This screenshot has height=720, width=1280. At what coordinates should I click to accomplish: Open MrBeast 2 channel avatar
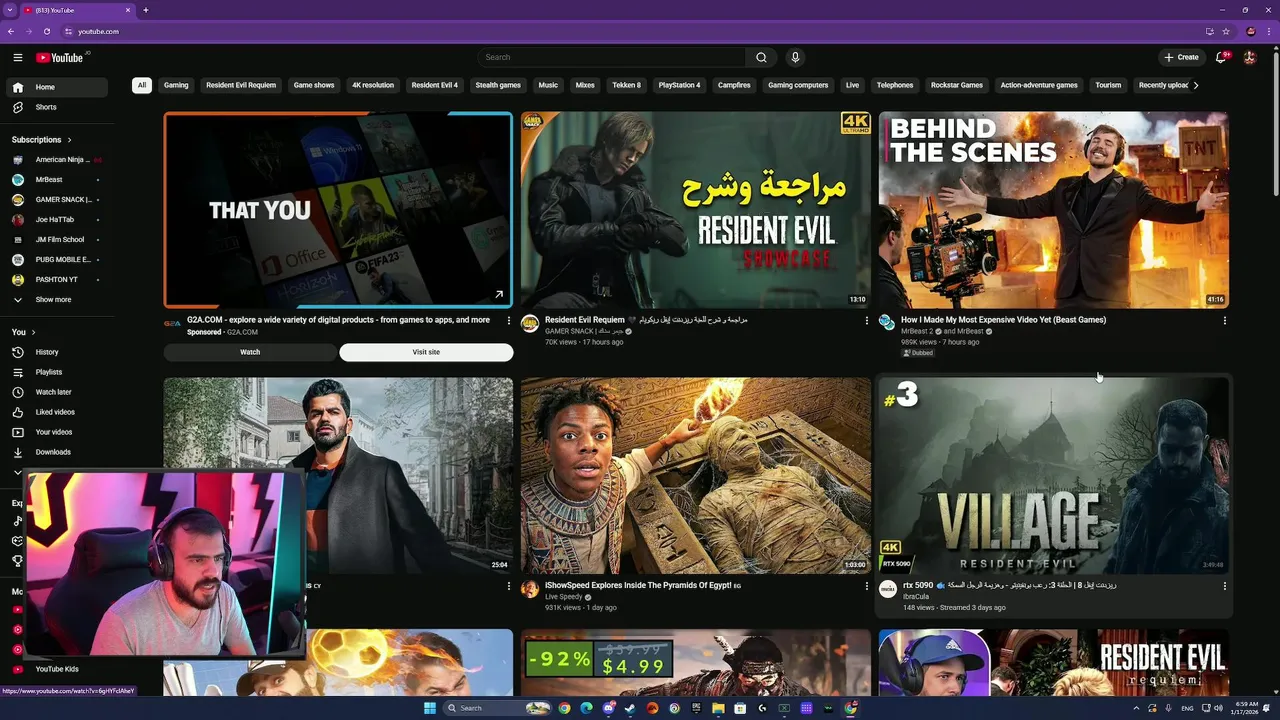(x=887, y=322)
